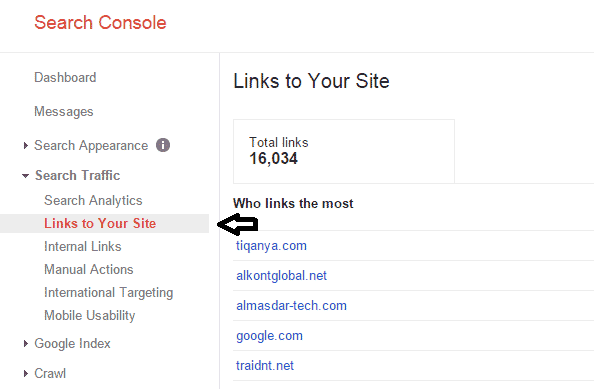The height and width of the screenshot is (389, 594).
Task: Open the alkontglobal.net link
Action: (281, 276)
